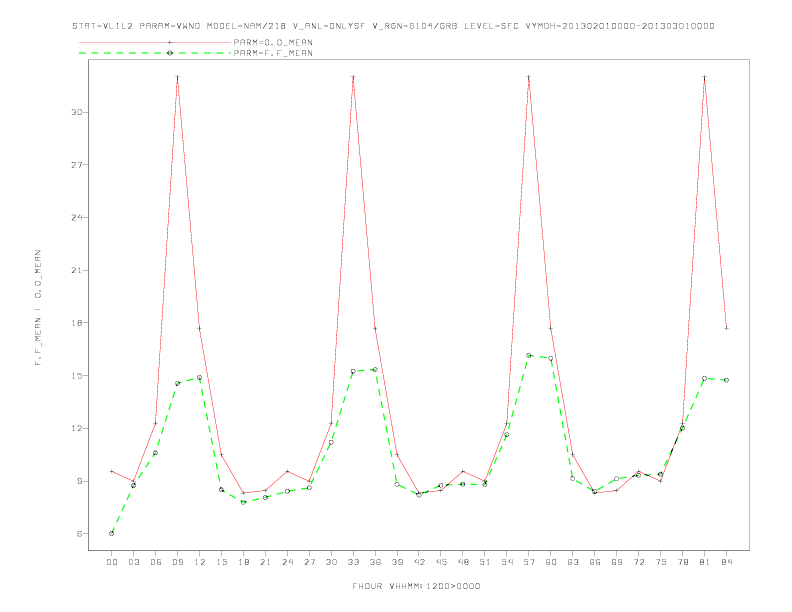Click x-axis tick label 03
The height and width of the screenshot is (612, 792).
tap(133, 562)
